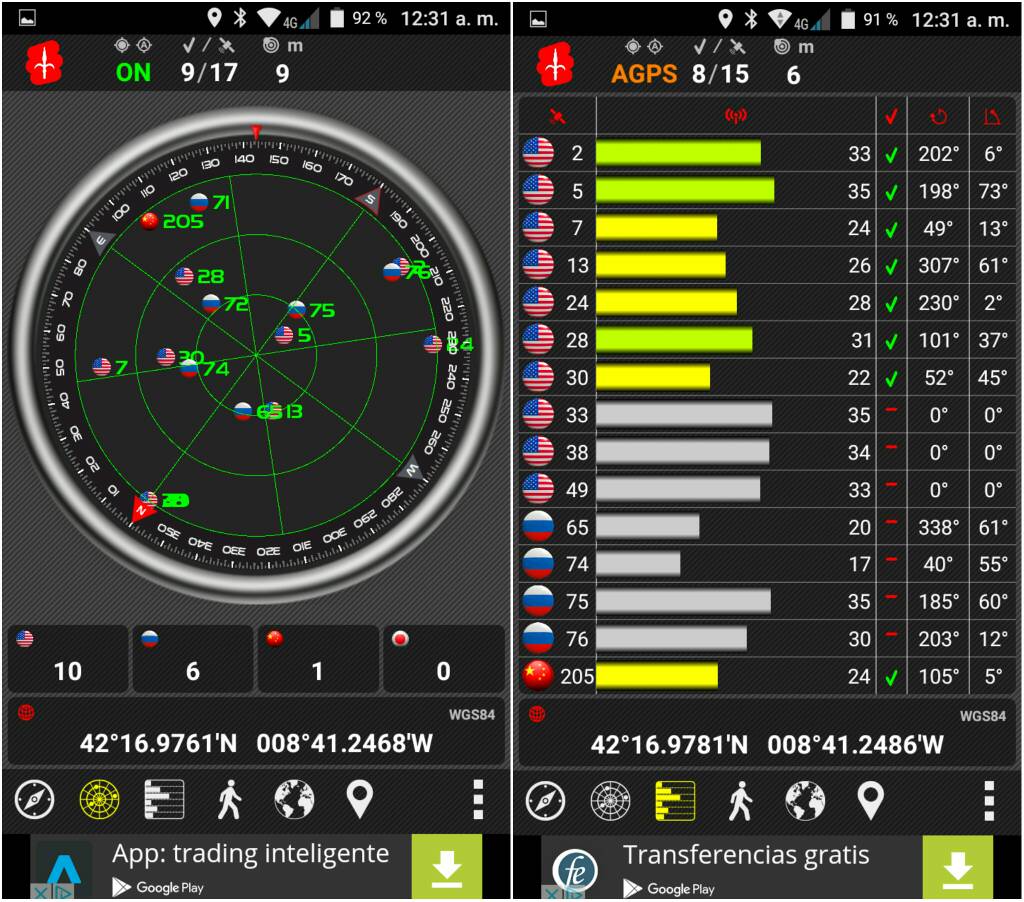Open three-dot overflow menu in left screen
This screenshot has height=902, width=1024.
pyautogui.click(x=478, y=799)
